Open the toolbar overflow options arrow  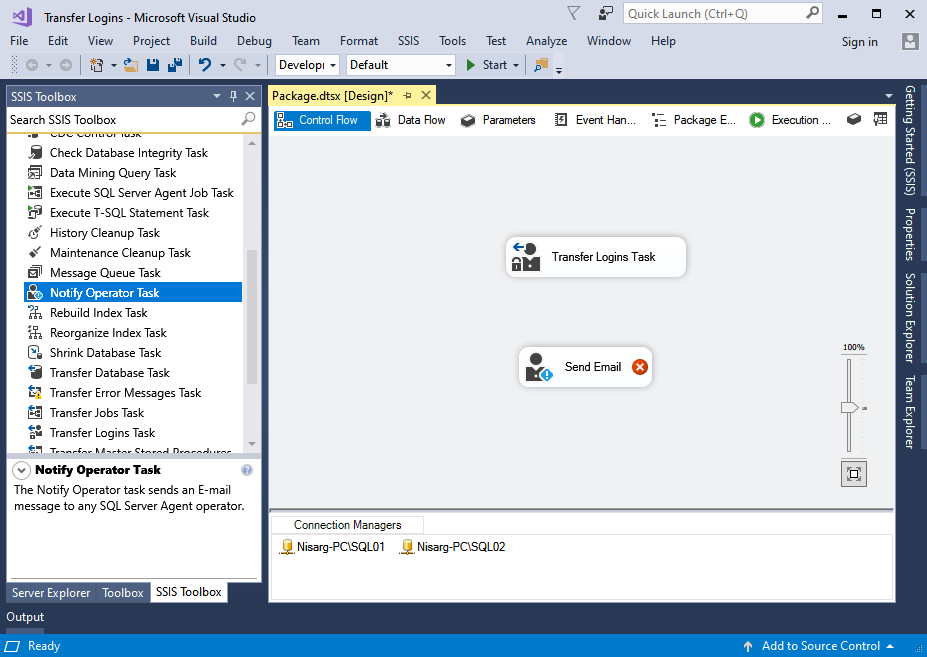tap(559, 70)
